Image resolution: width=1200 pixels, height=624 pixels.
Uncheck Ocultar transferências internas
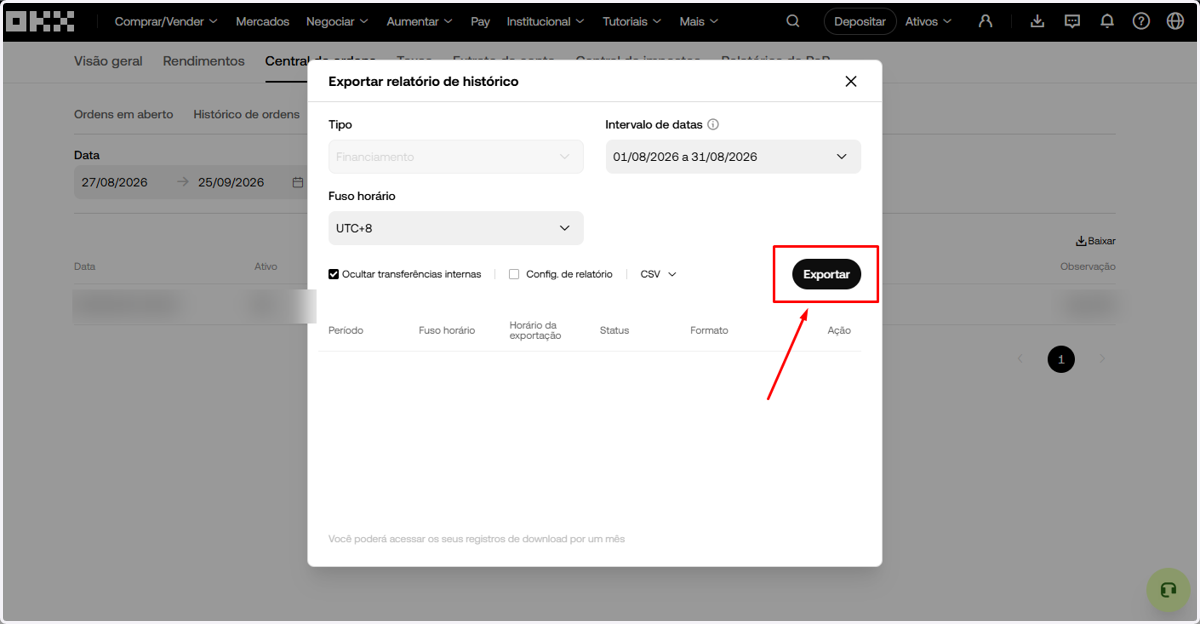click(x=334, y=274)
